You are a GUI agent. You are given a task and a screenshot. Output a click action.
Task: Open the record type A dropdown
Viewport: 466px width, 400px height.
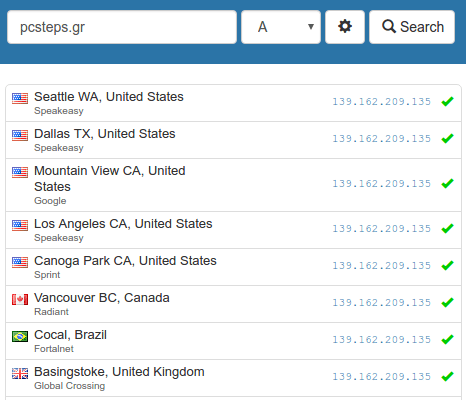coord(281,27)
